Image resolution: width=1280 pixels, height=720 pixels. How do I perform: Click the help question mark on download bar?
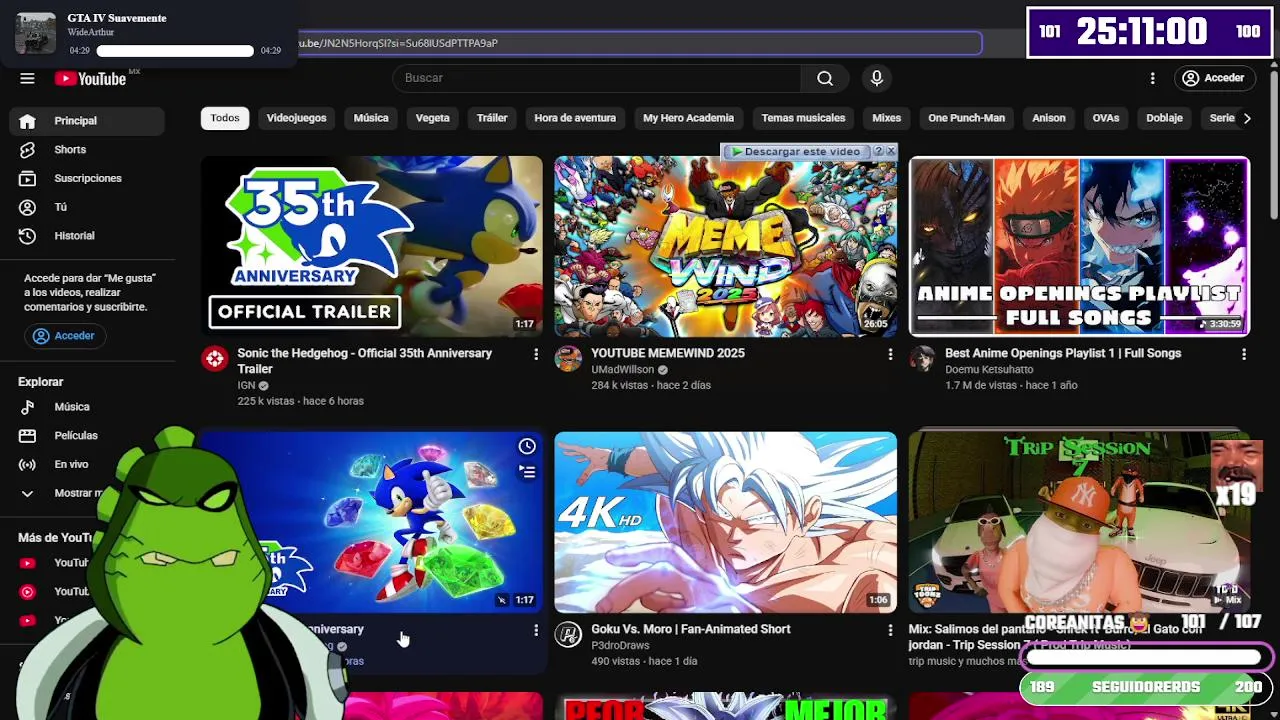click(x=878, y=151)
